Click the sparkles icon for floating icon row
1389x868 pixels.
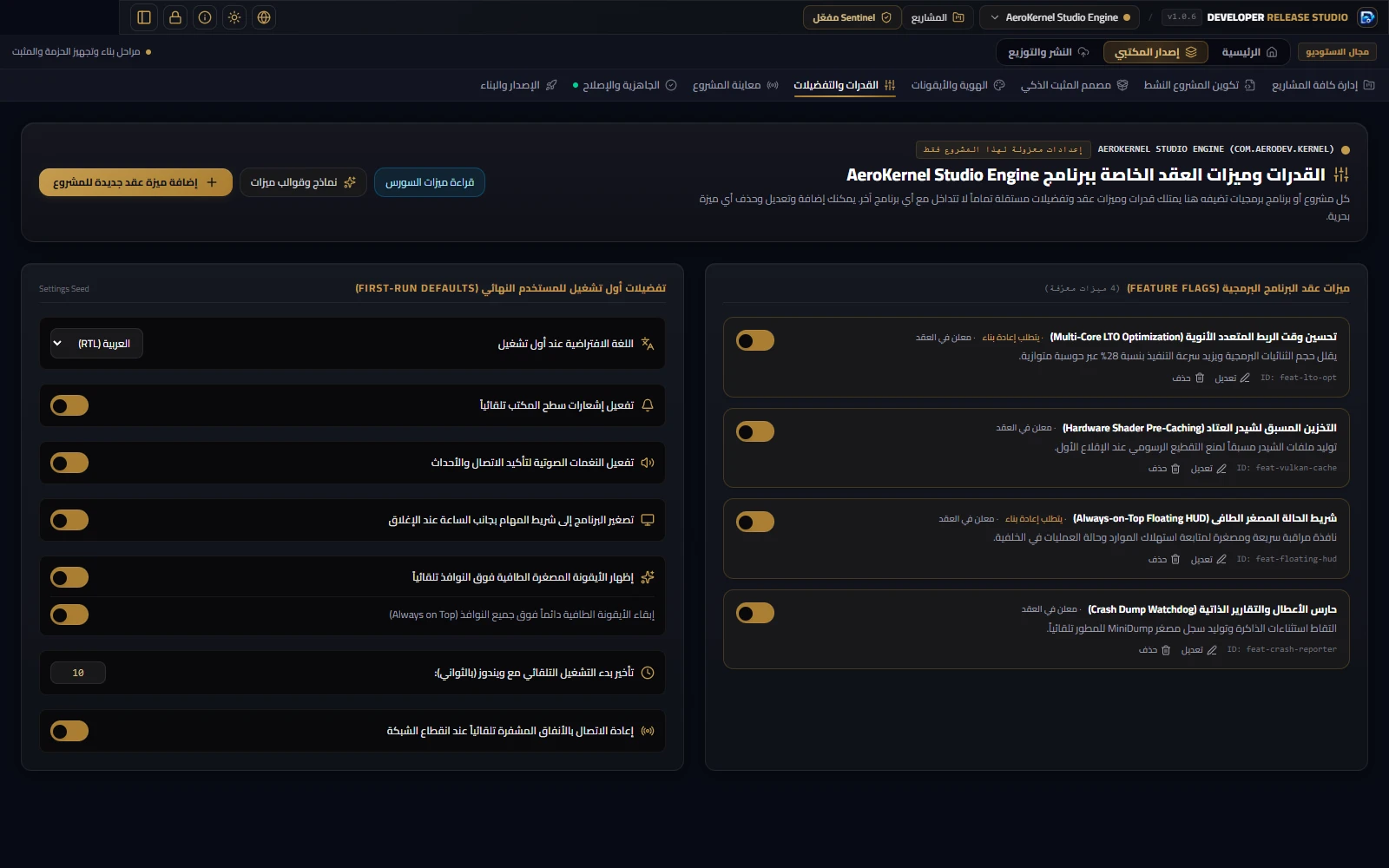pos(648,577)
